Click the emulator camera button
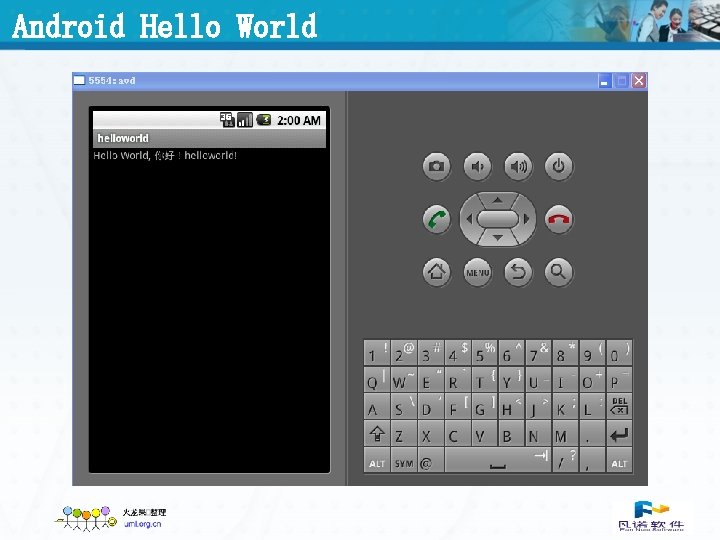The width and height of the screenshot is (720, 540). pyautogui.click(x=436, y=166)
